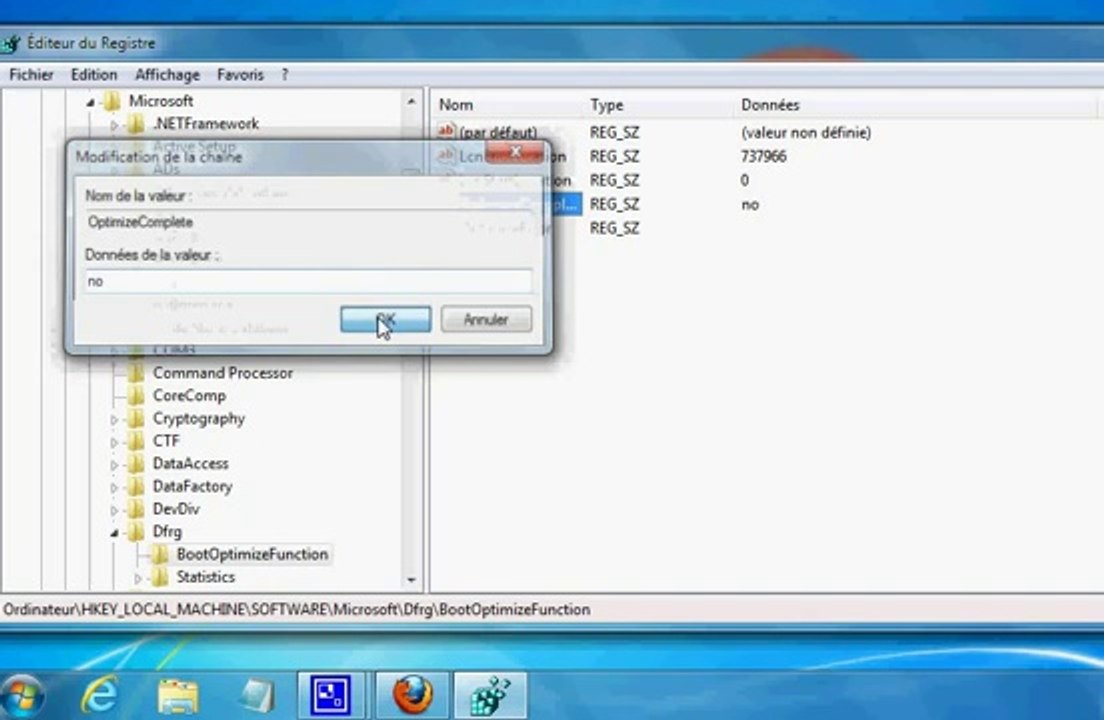Click the Nom column header
Screen dimensions: 1104x720
pos(456,105)
